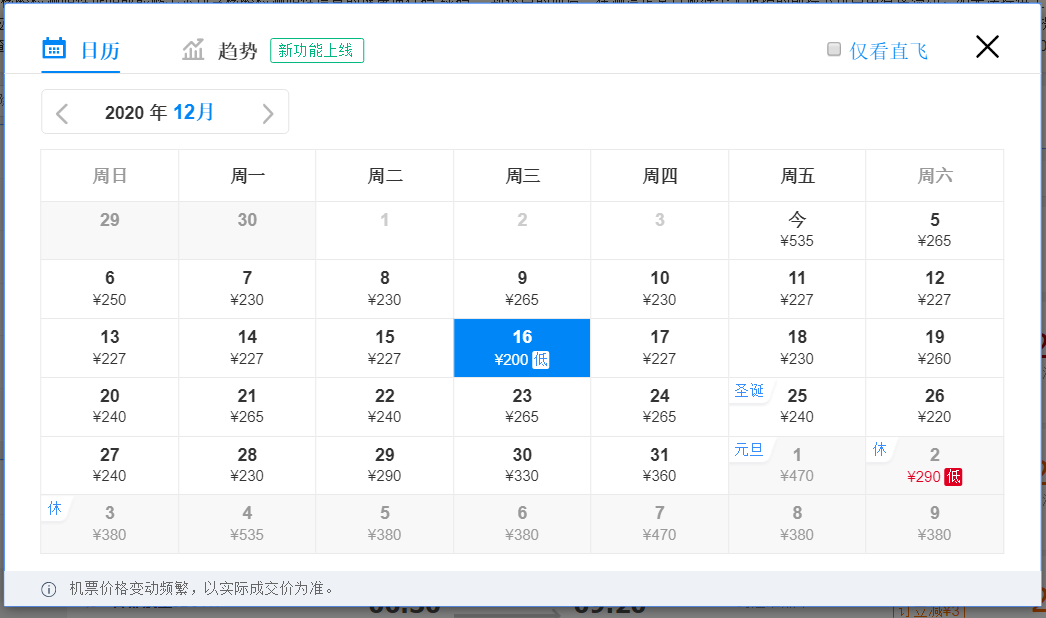Enable the 仅看直飞 checkbox
1046x618 pixels.
pyautogui.click(x=834, y=49)
